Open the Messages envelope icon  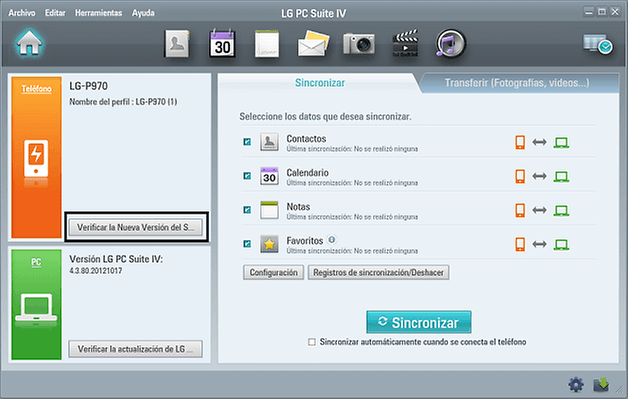313,44
